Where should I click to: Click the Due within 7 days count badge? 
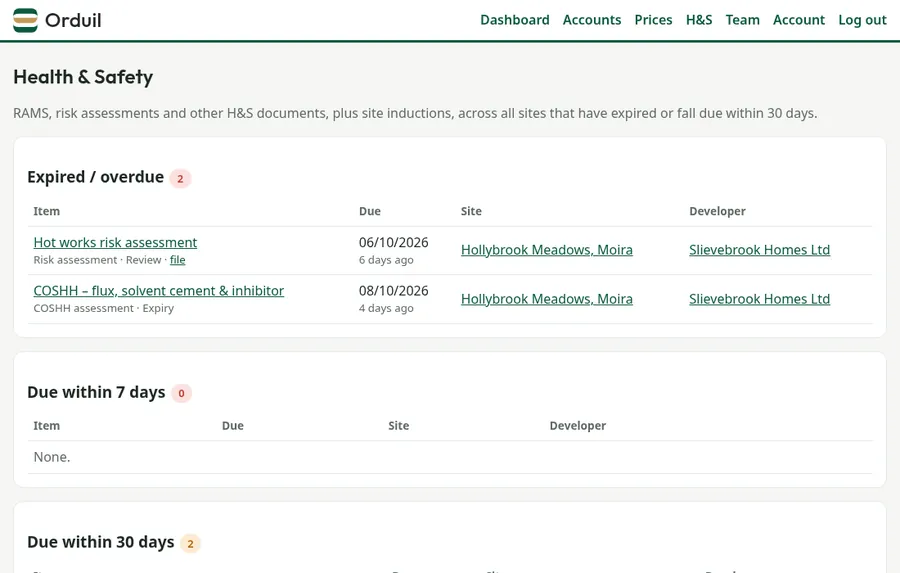[181, 393]
